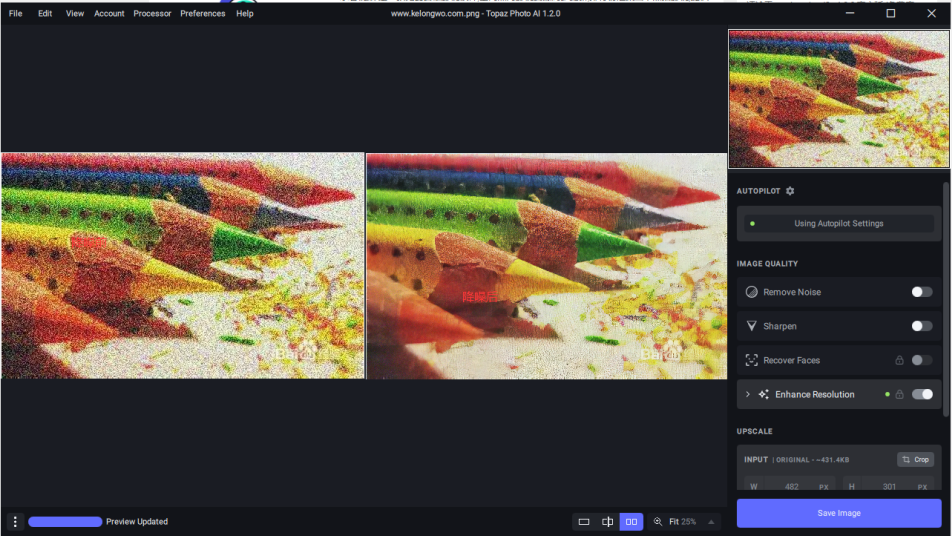Click the pencil image thumbnail navigator
This screenshot has width=952, height=536.
[x=838, y=99]
